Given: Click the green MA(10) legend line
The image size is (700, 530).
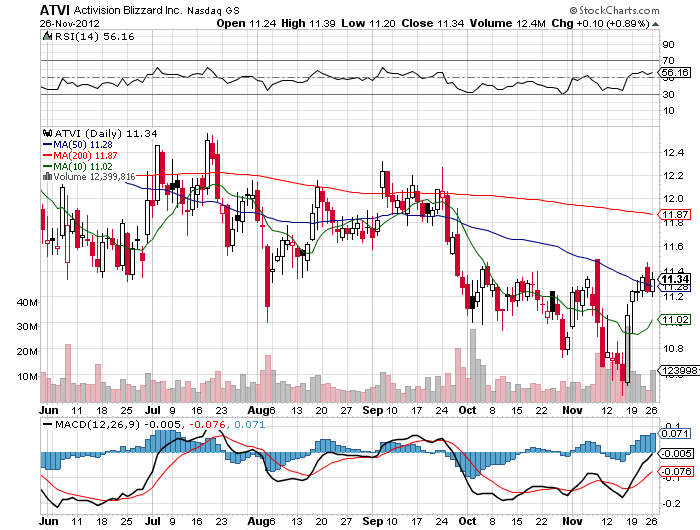Looking at the screenshot, I should (x=47, y=166).
